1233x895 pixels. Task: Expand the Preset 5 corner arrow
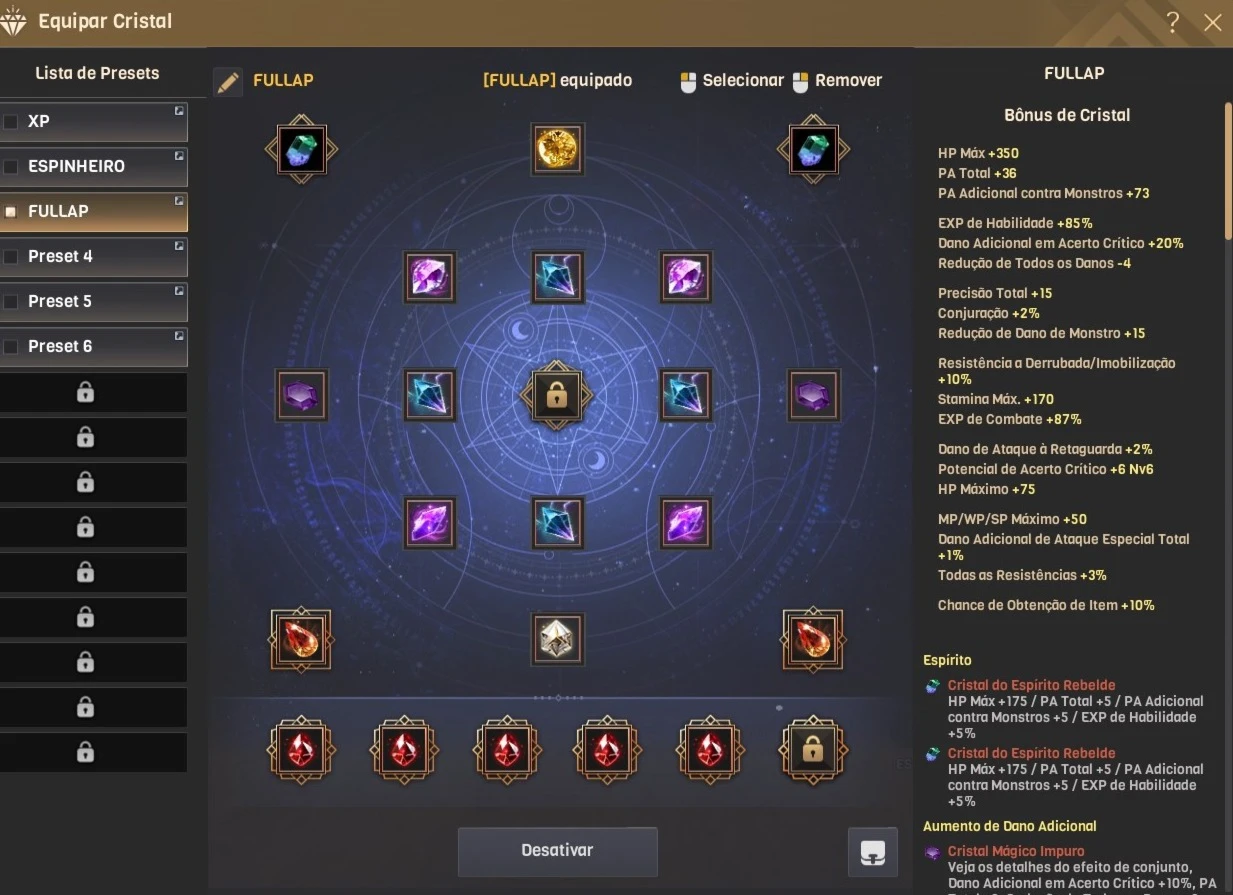[179, 290]
